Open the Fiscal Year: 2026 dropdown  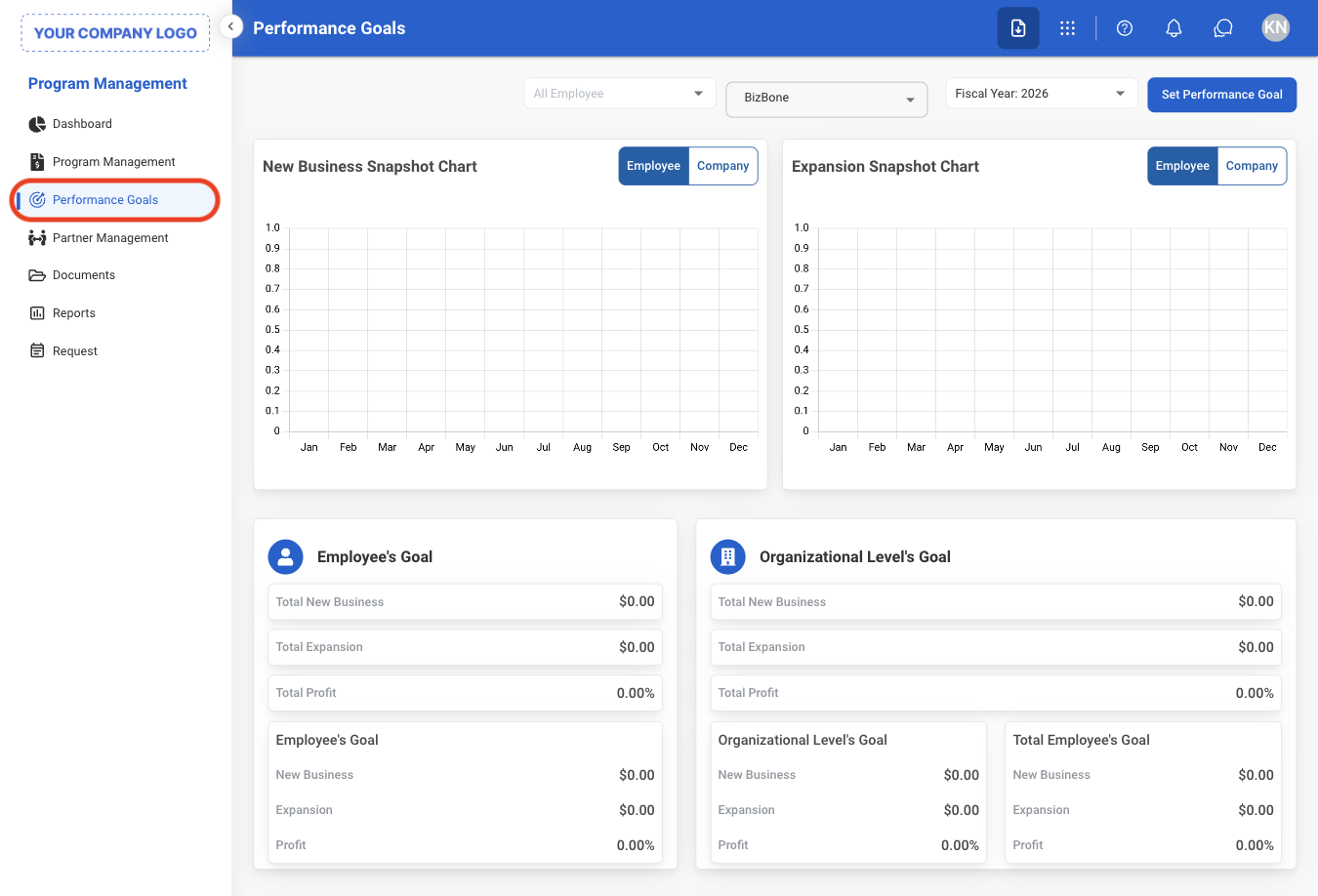point(1042,94)
